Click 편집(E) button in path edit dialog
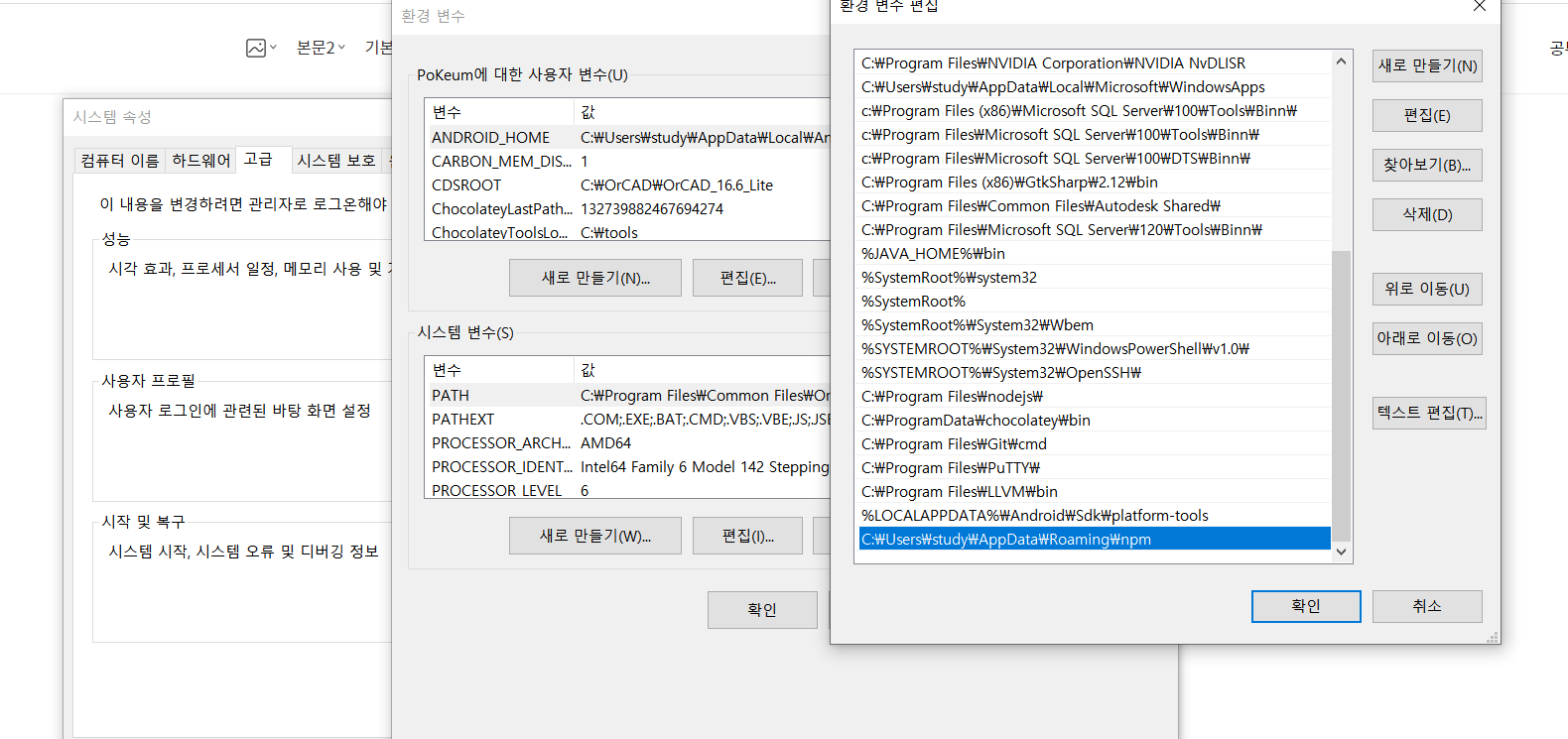This screenshot has height=739, width=1568. pyautogui.click(x=1427, y=115)
